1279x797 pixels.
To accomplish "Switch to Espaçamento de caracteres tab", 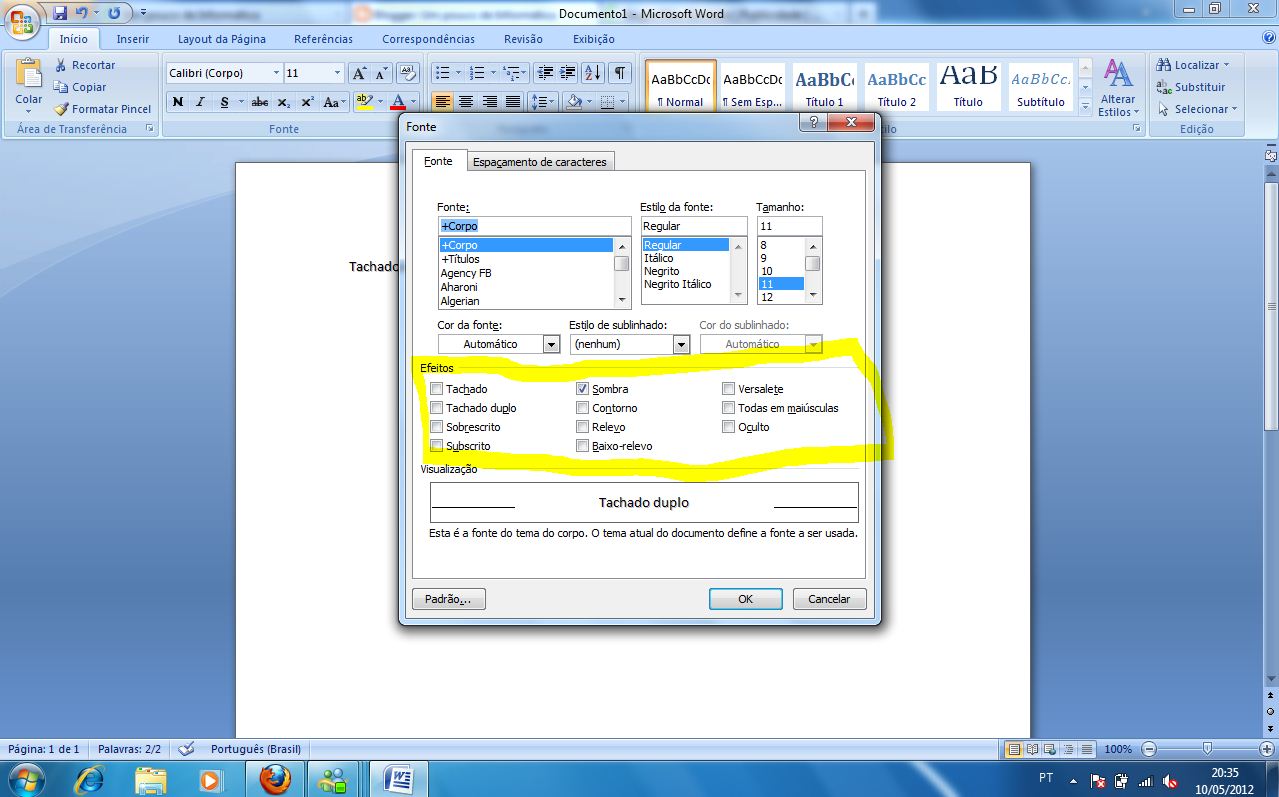I will 540,162.
